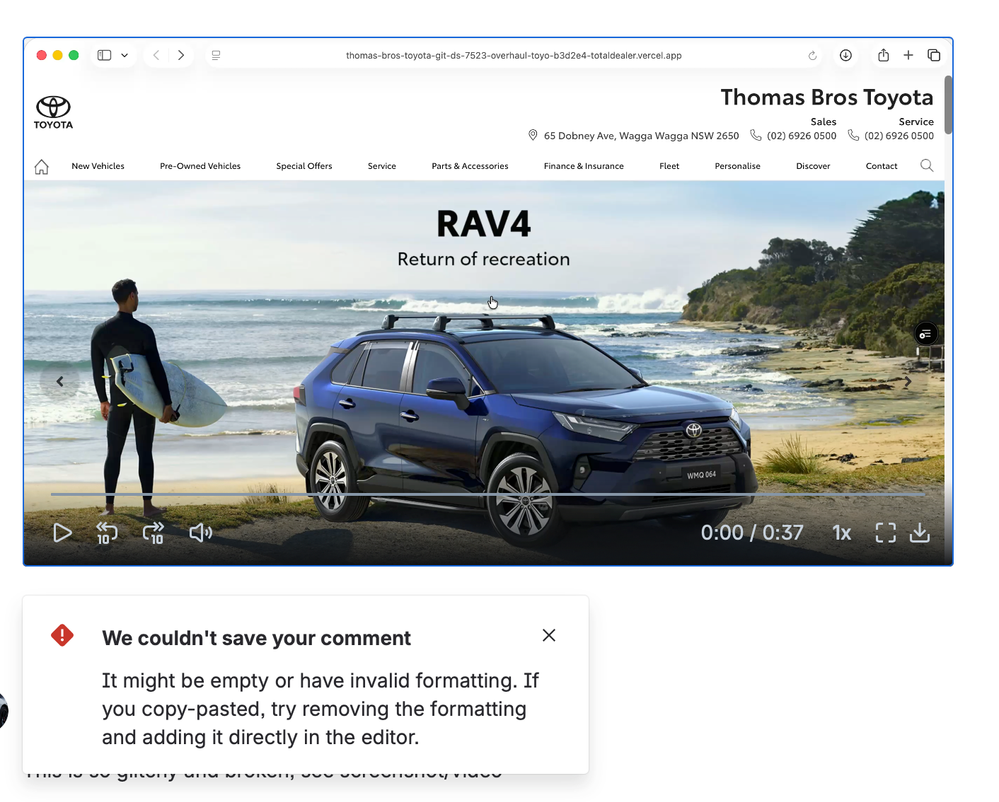Show next carousel slide

tap(908, 382)
